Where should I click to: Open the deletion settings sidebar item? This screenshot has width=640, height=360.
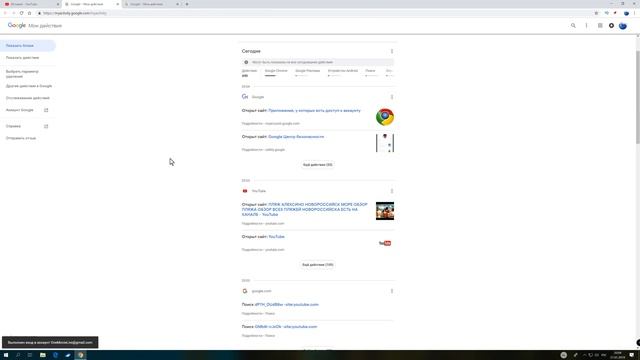pos(22,74)
